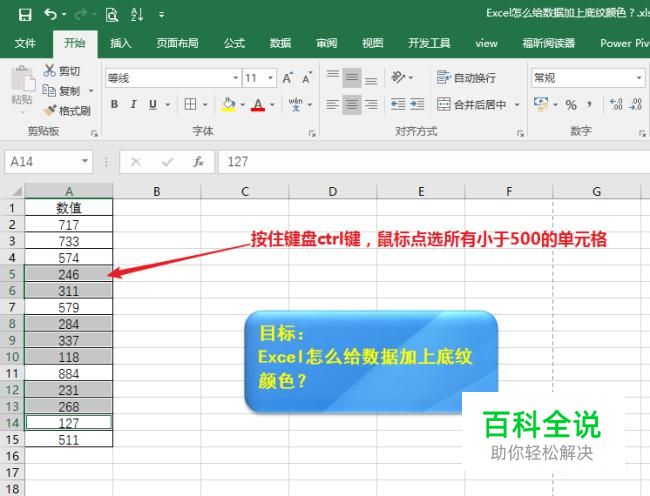
Task: Click the Decrease Decimal icon
Action: [635, 104]
